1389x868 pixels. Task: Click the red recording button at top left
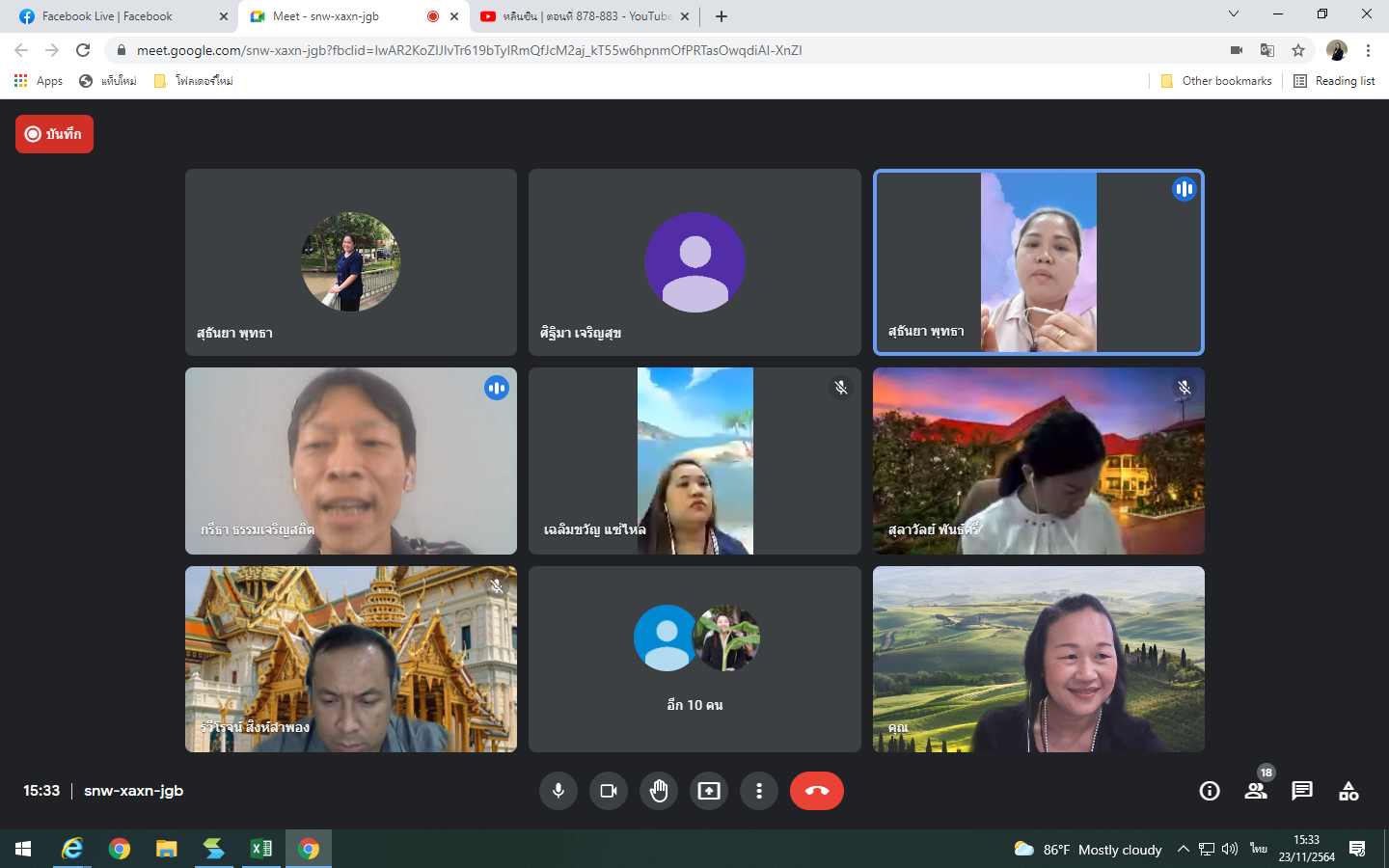click(54, 134)
